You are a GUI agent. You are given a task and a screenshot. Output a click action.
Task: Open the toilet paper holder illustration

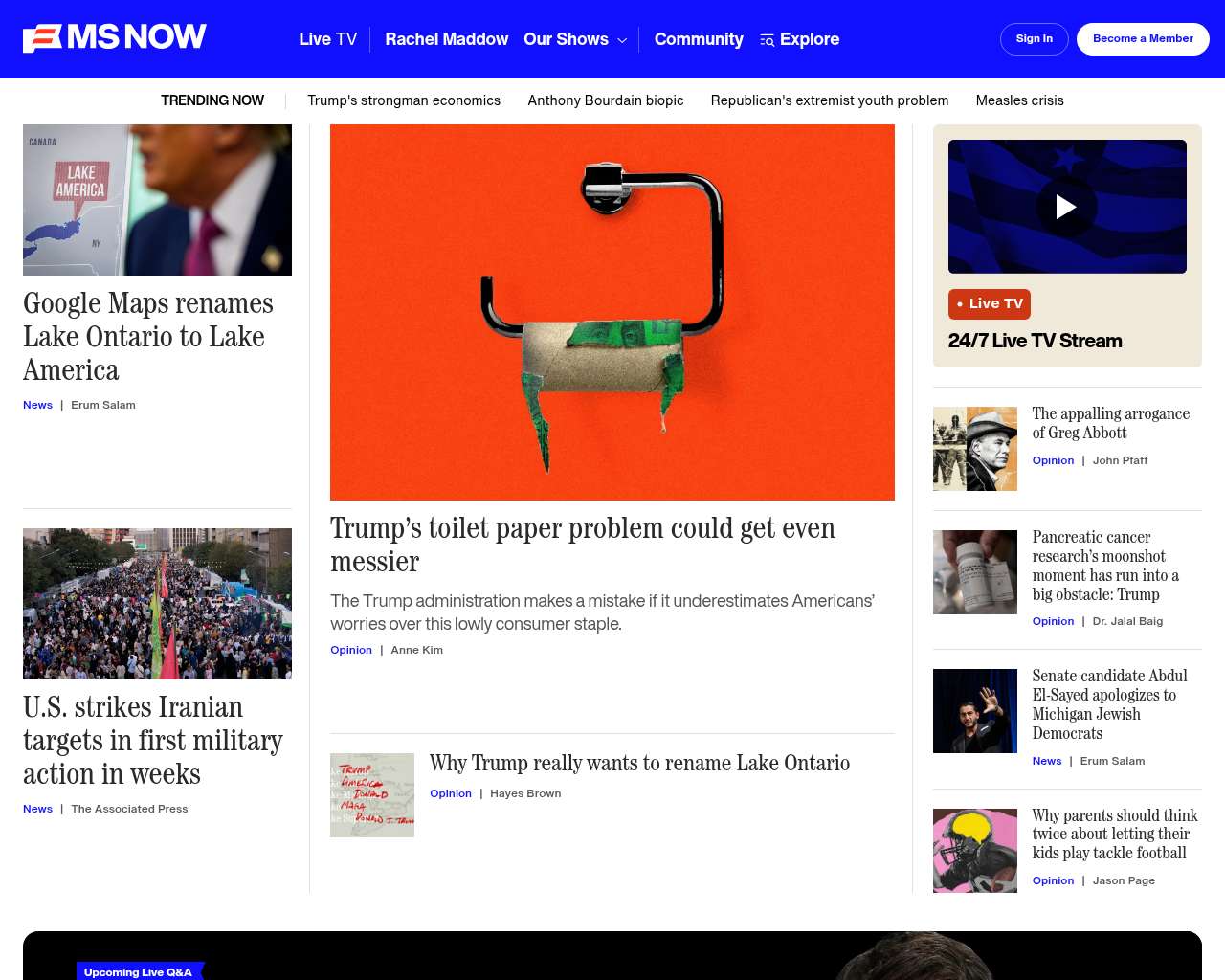tap(612, 312)
